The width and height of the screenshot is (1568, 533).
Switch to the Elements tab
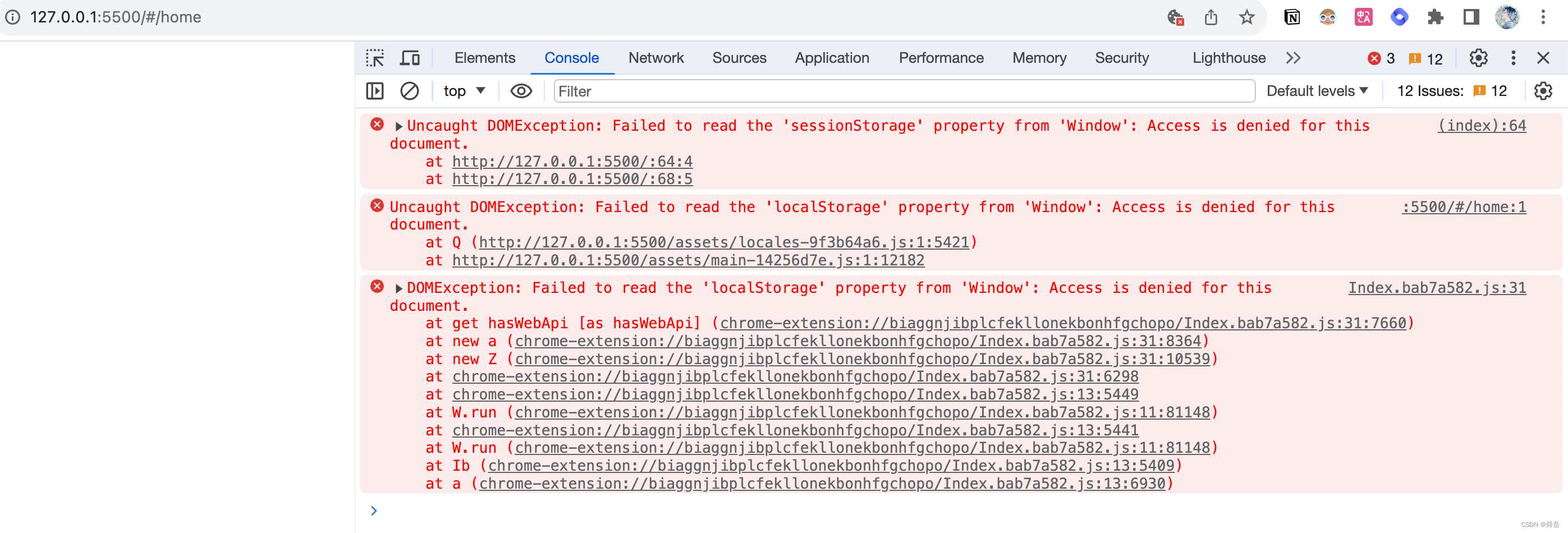pyautogui.click(x=484, y=58)
